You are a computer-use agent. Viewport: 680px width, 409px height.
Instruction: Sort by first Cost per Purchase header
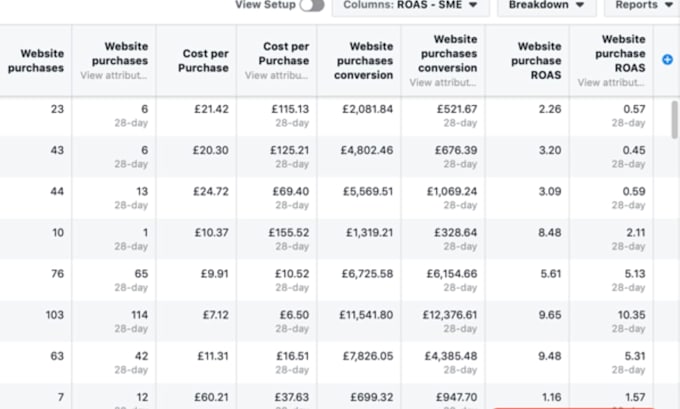203,61
